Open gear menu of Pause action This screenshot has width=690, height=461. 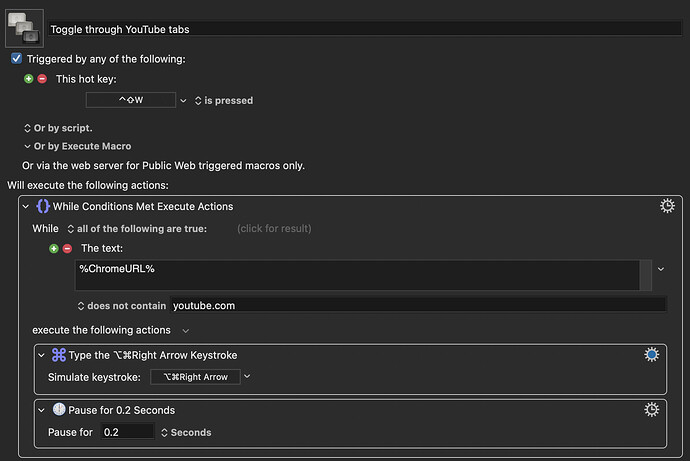pos(652,409)
